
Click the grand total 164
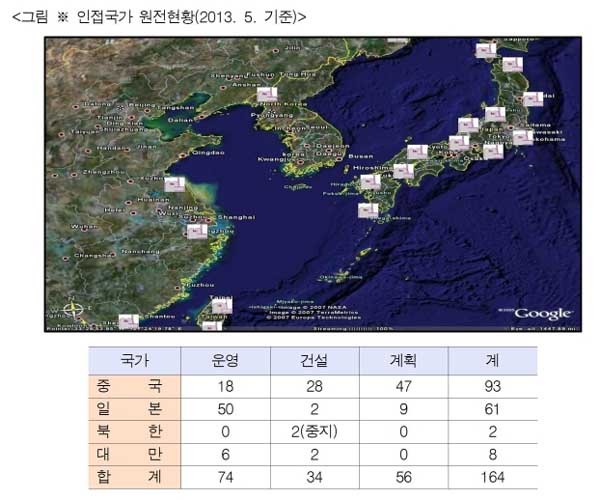tap(492, 477)
